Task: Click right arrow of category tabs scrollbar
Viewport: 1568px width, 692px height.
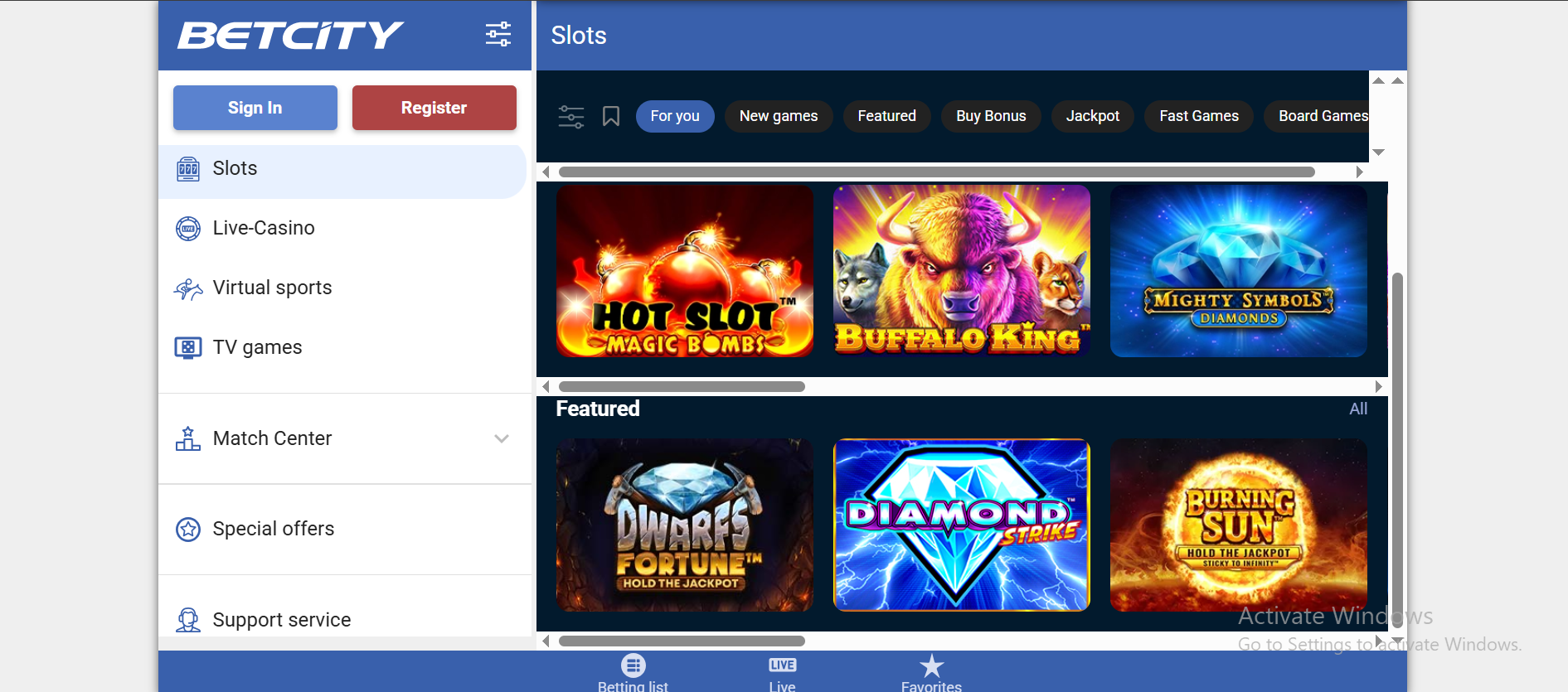Action: pyautogui.click(x=1360, y=172)
